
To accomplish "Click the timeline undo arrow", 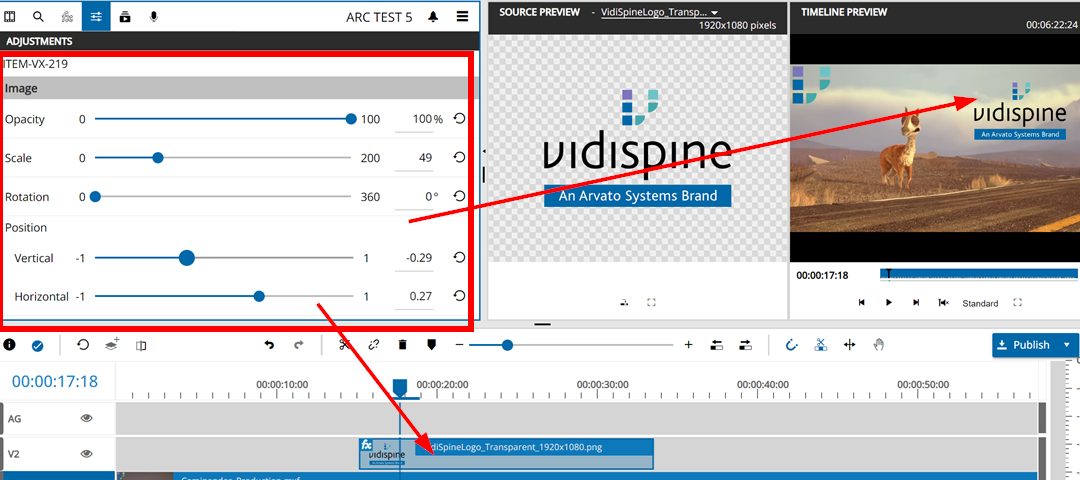I will coord(269,345).
